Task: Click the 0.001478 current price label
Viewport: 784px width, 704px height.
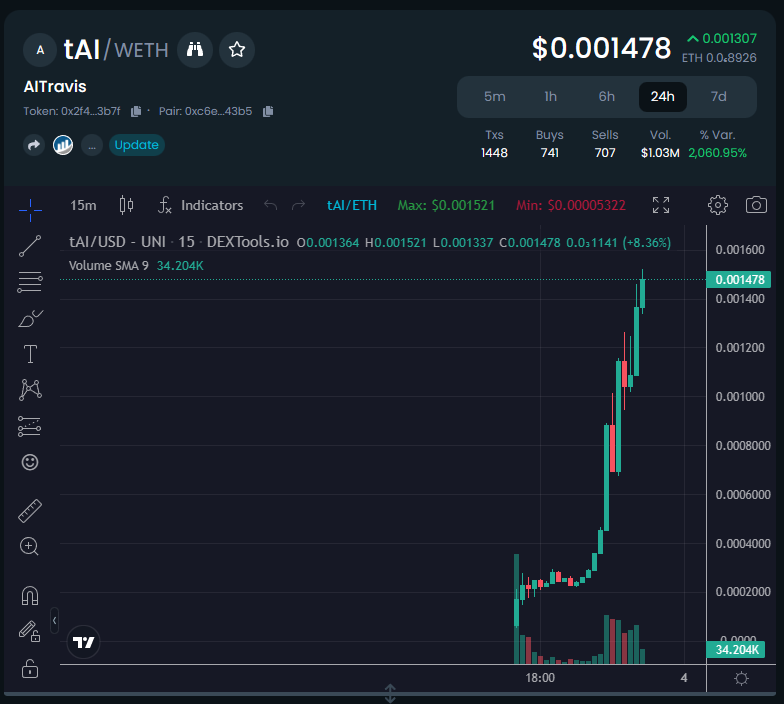Action: [x=739, y=280]
